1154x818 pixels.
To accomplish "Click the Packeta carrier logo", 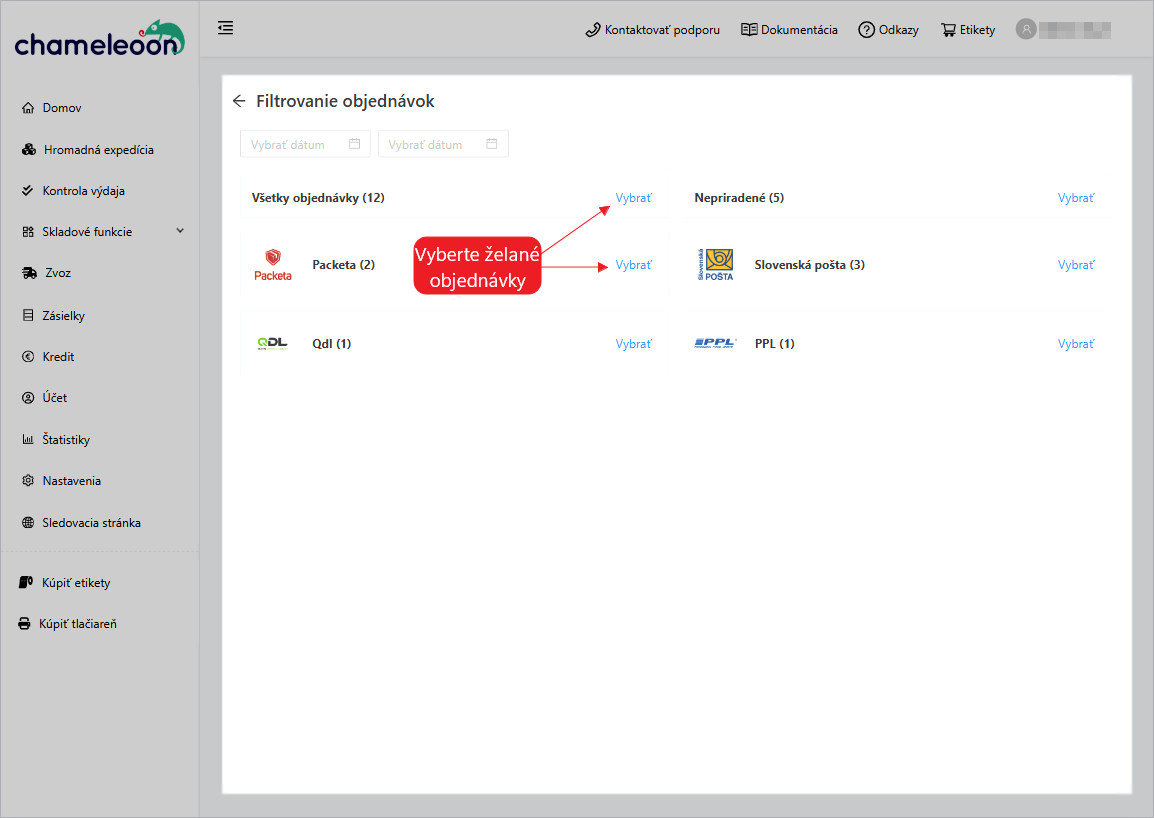I will (273, 265).
